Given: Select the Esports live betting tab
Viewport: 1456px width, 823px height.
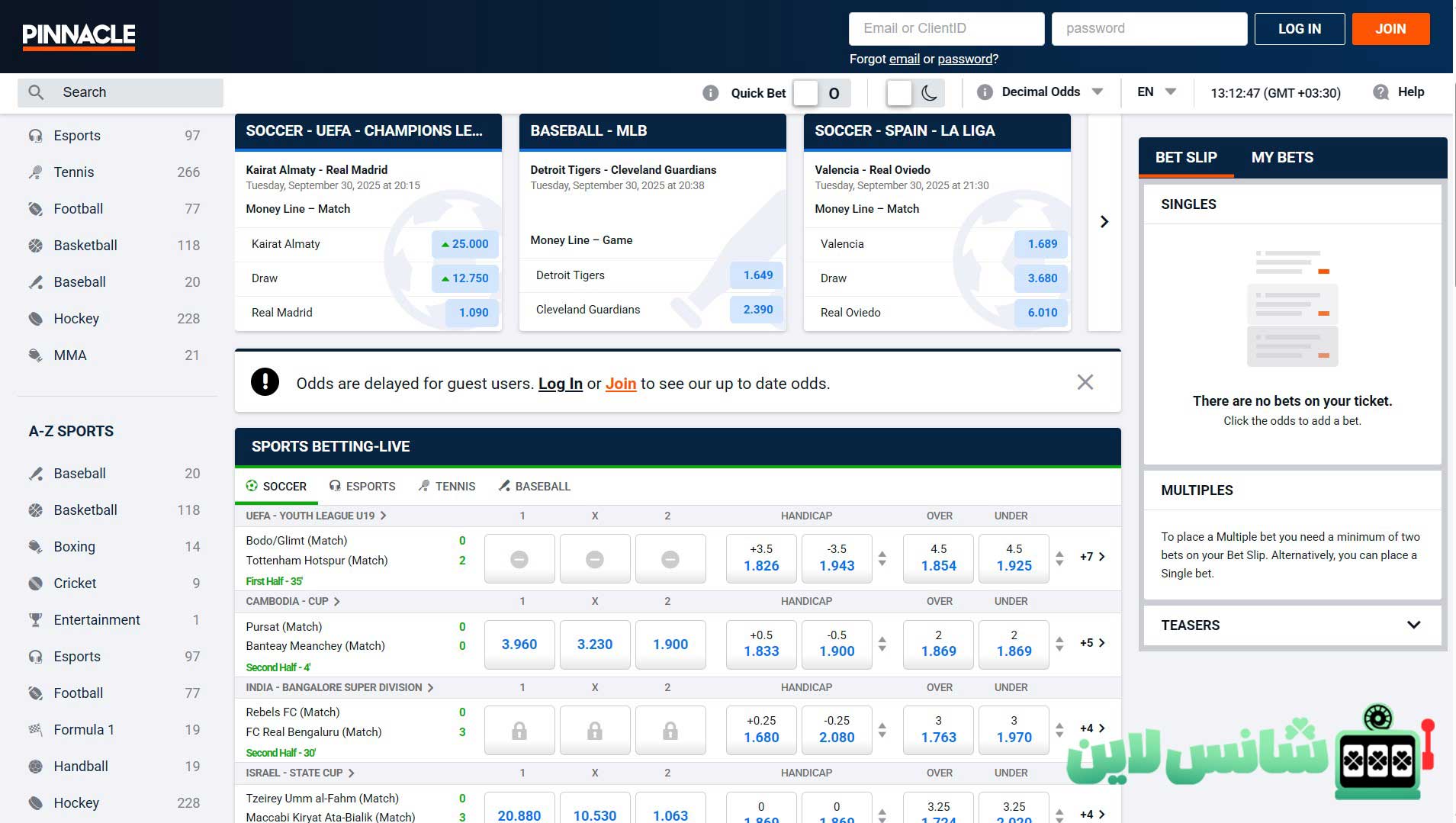Looking at the screenshot, I should pos(362,487).
